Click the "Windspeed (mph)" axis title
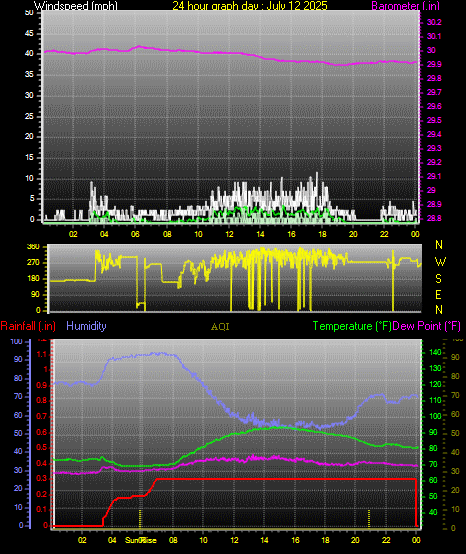Image resolution: width=466 pixels, height=554 pixels. [x=76, y=6]
